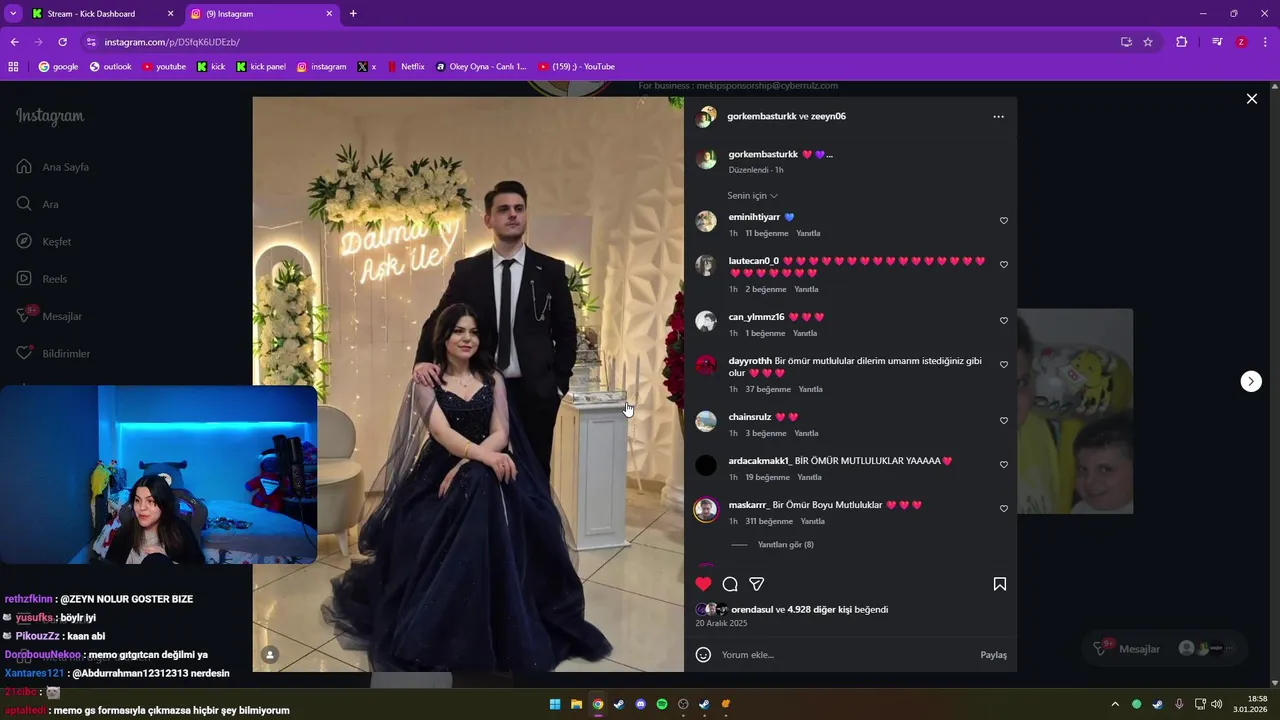
Task: Open Mesajlar in Instagram sidebar
Action: click(49, 316)
